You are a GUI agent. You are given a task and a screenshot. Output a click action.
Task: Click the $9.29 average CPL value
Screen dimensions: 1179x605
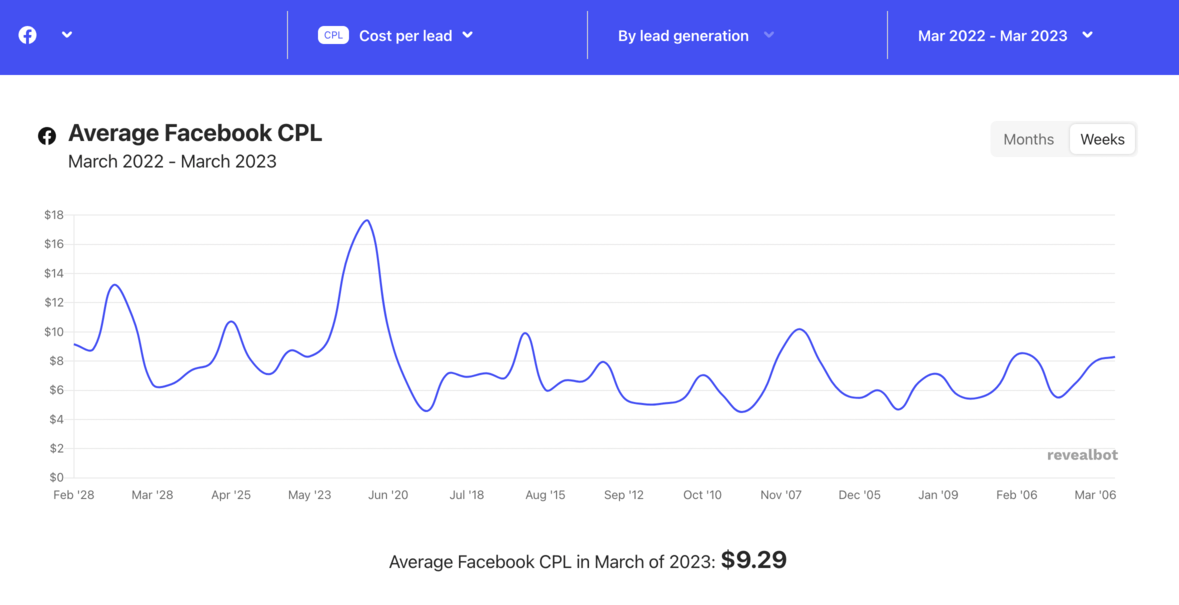[x=754, y=561]
